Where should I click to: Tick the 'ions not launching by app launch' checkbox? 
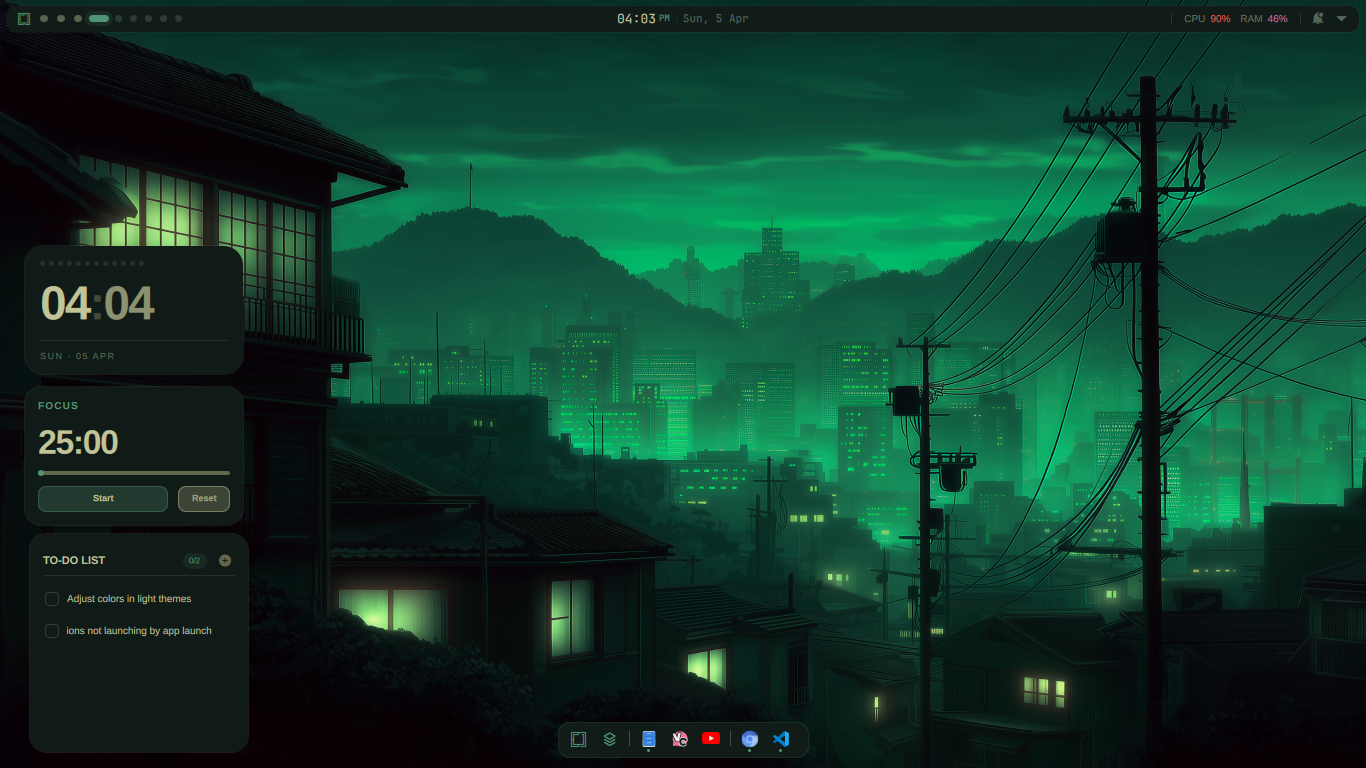[x=52, y=631]
